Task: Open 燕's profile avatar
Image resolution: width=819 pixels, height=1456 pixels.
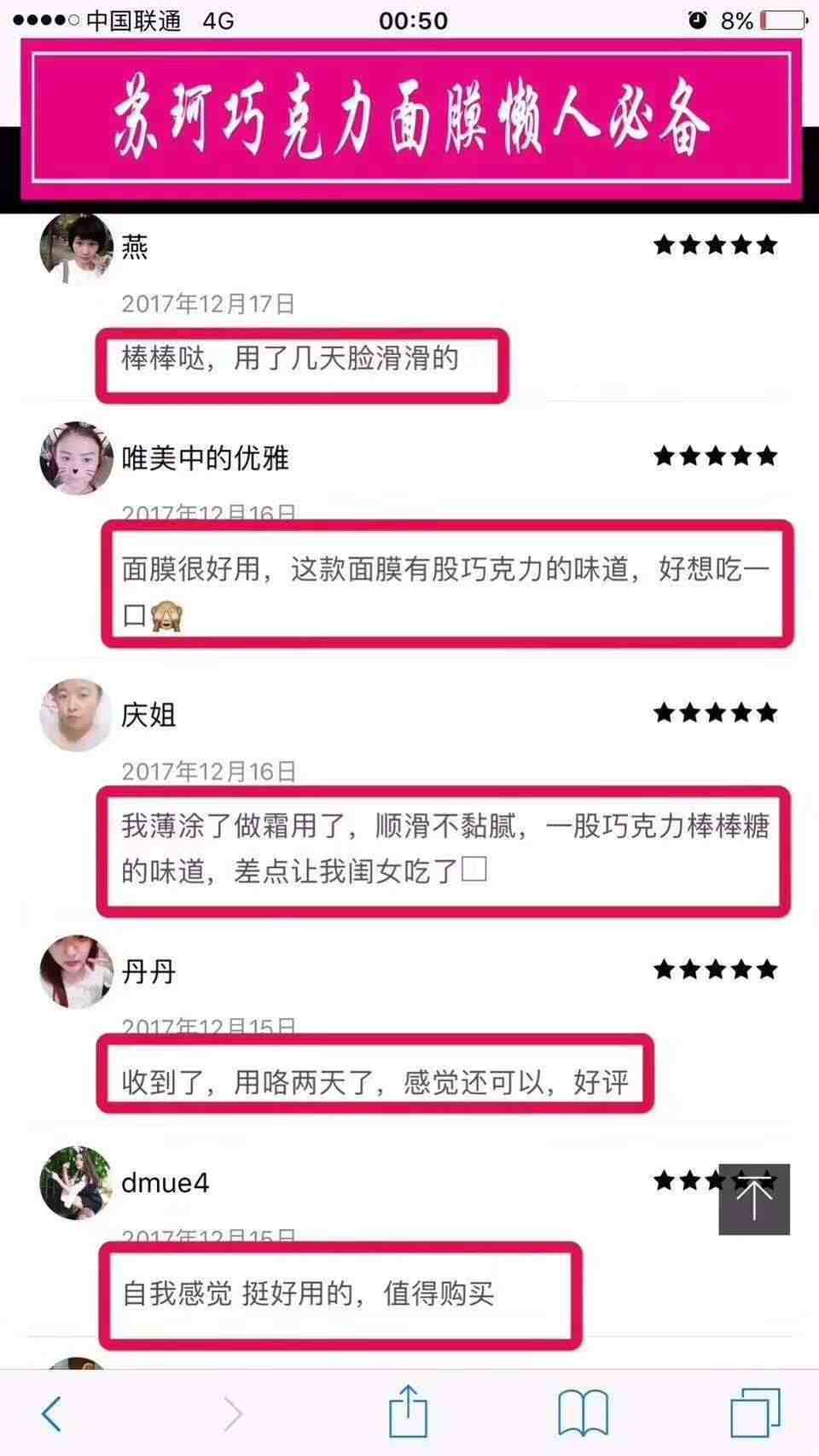Action: click(x=77, y=248)
